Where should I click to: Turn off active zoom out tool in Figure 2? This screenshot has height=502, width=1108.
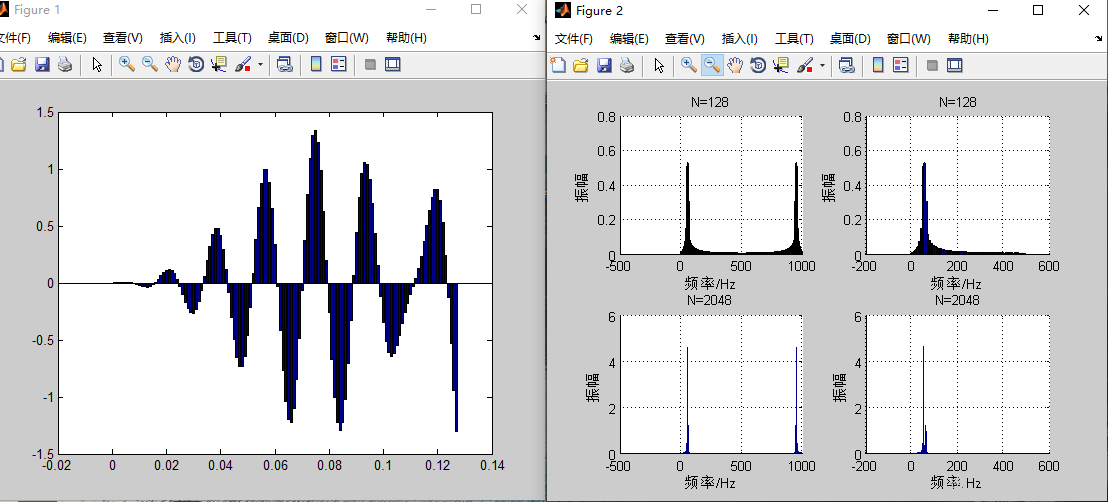712,66
